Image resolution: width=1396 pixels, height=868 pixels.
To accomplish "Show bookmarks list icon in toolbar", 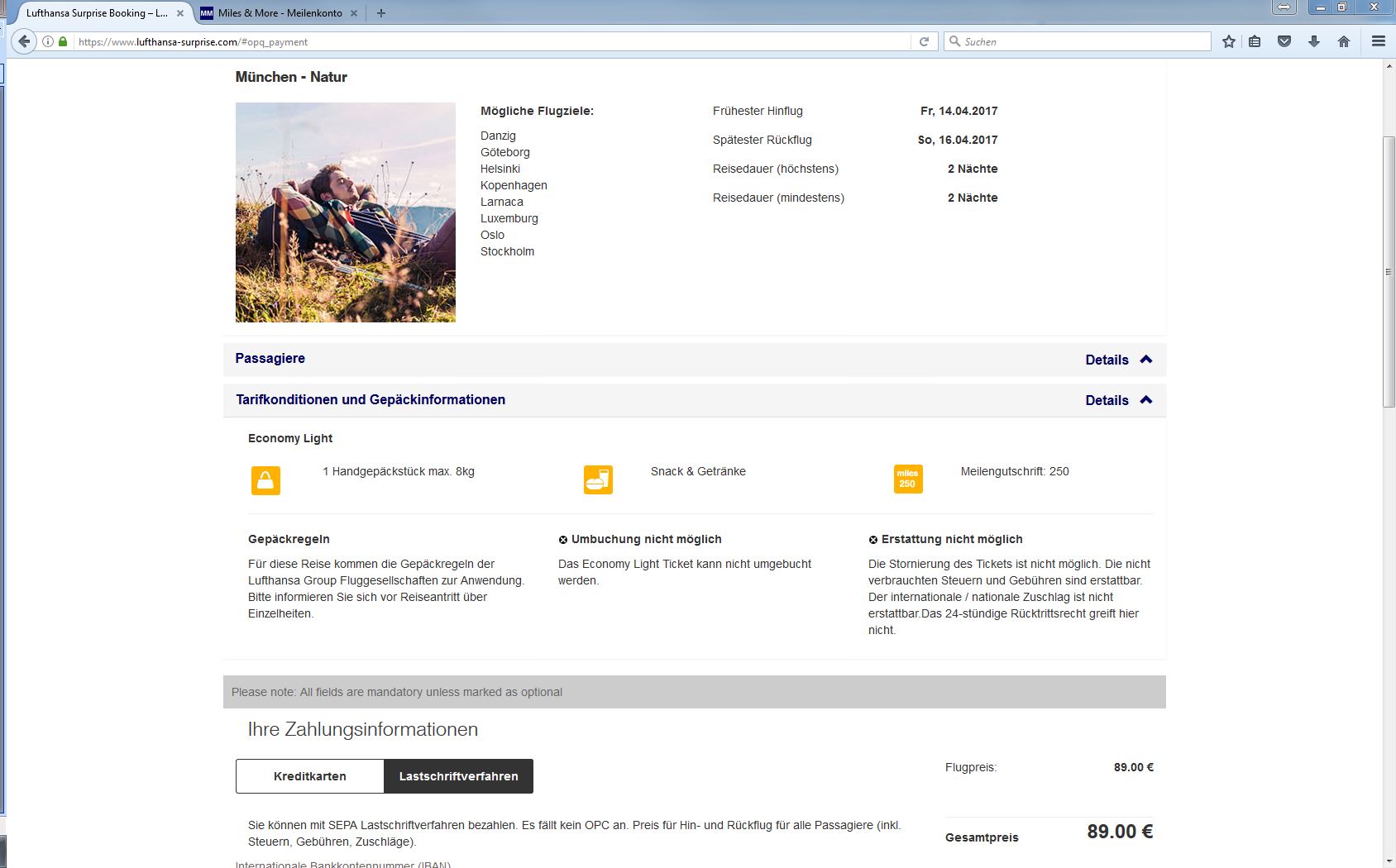I will [x=1255, y=41].
